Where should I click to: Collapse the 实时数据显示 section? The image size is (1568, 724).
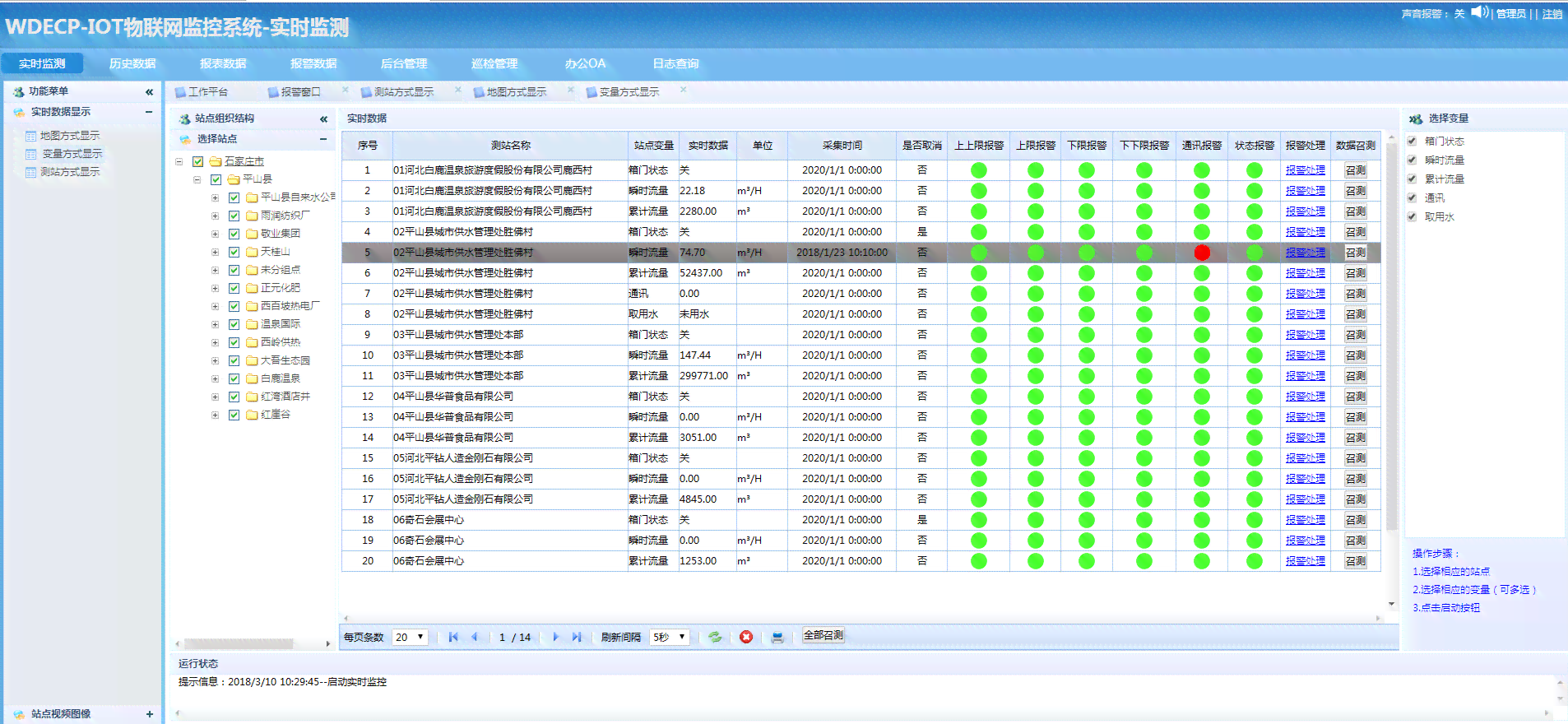pyautogui.click(x=149, y=112)
